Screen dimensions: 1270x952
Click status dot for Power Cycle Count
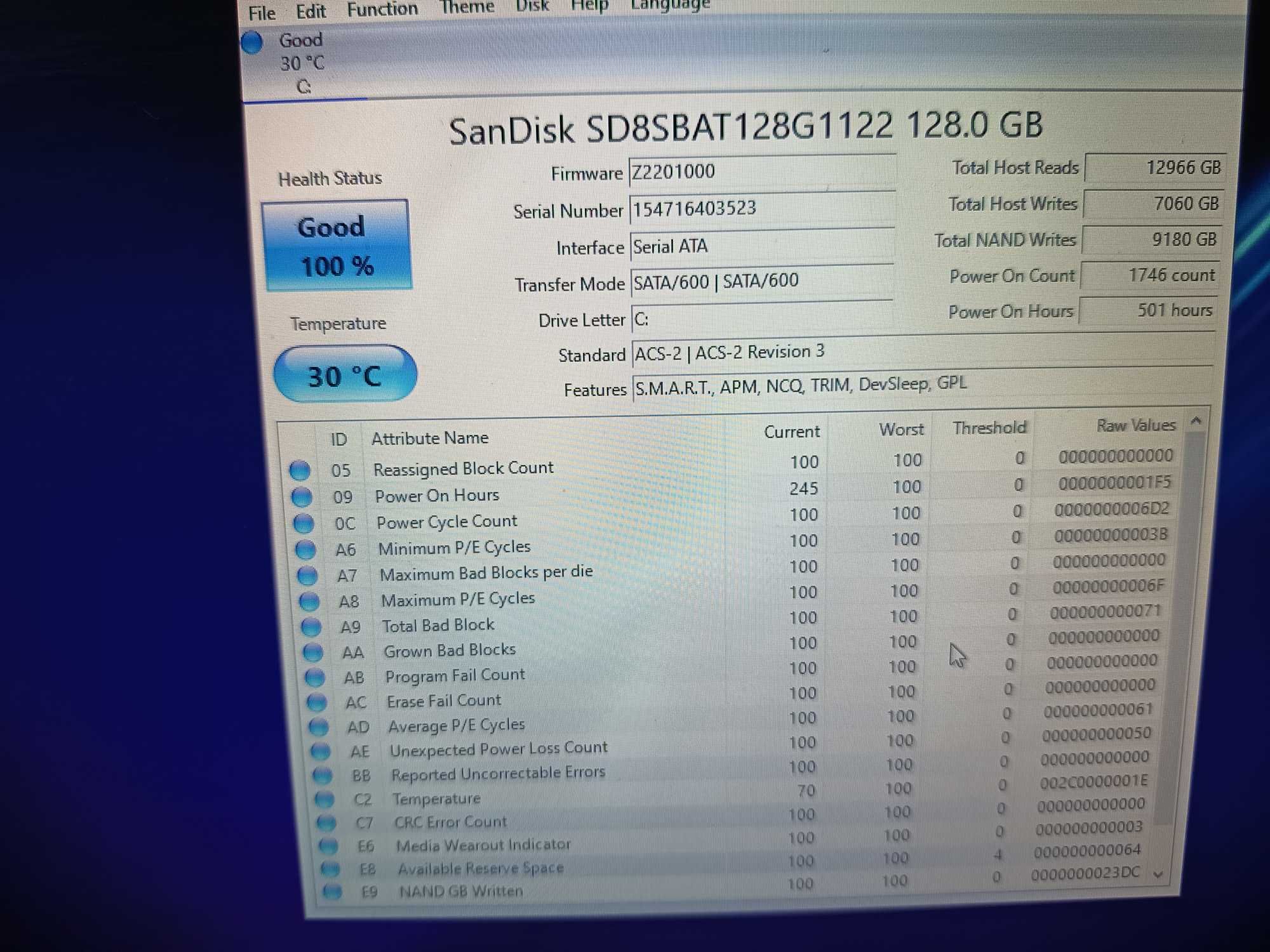click(304, 524)
